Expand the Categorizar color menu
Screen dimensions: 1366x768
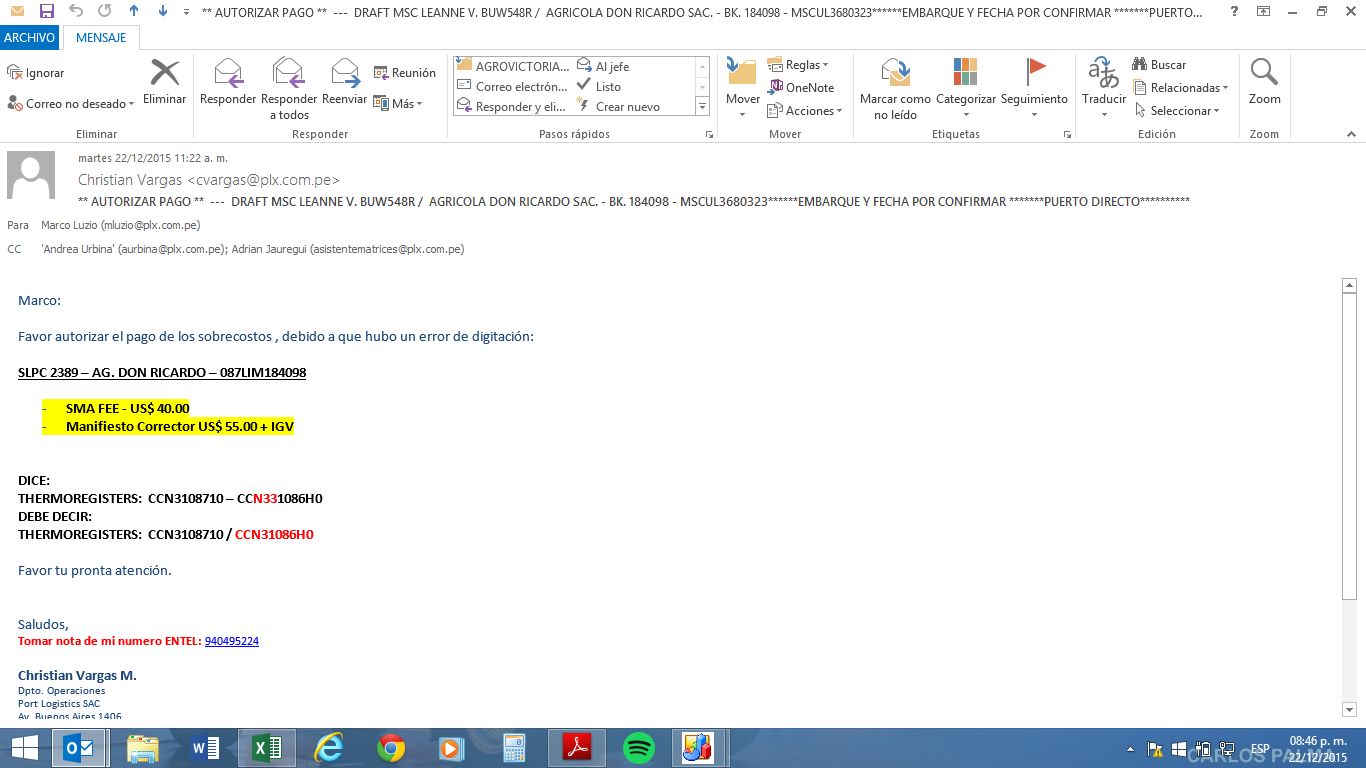tap(965, 113)
